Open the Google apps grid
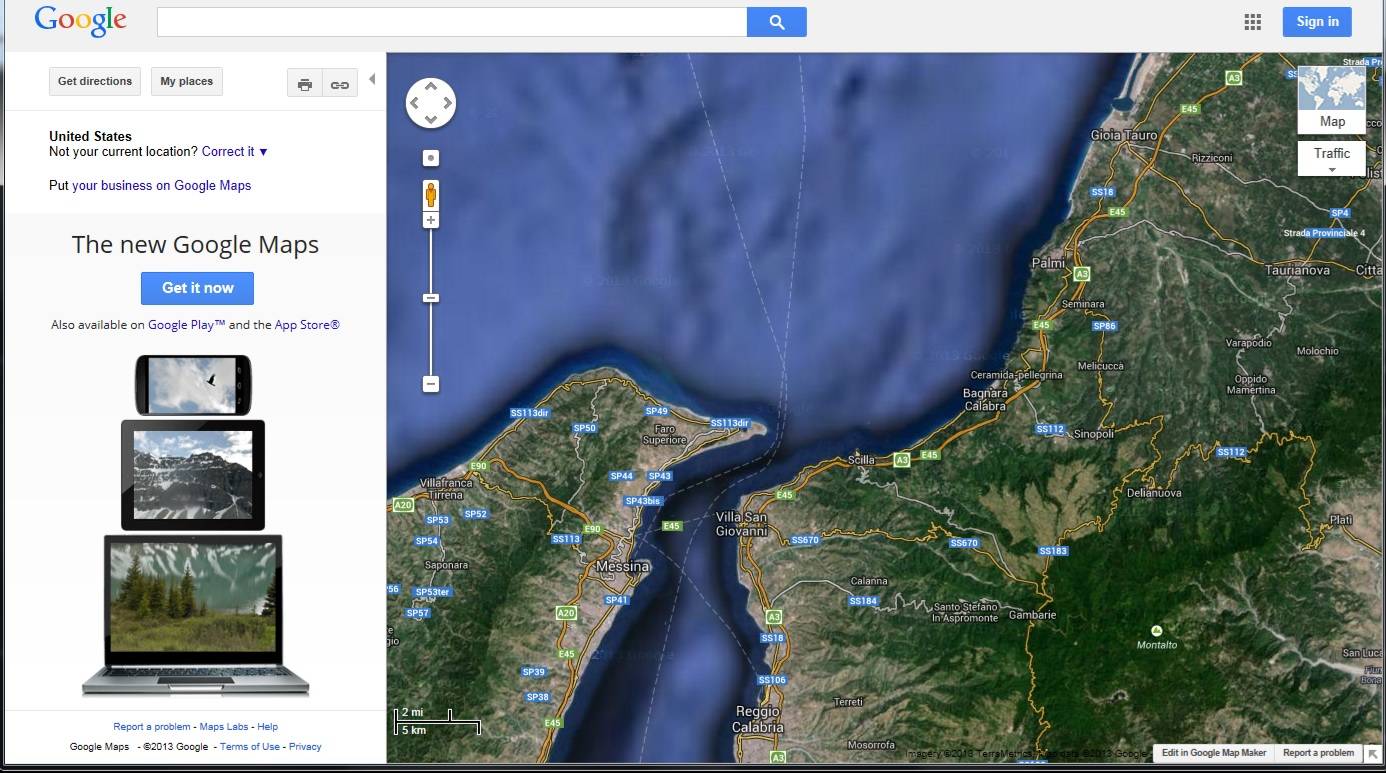The image size is (1386, 773). (1252, 22)
